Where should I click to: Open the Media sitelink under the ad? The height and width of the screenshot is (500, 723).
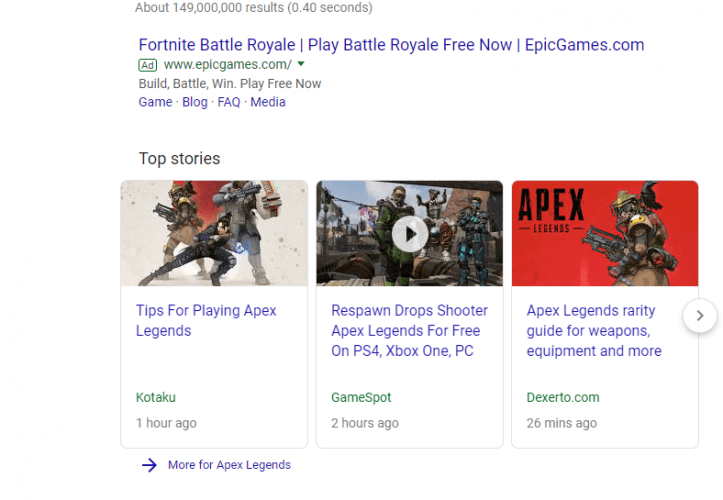268,102
